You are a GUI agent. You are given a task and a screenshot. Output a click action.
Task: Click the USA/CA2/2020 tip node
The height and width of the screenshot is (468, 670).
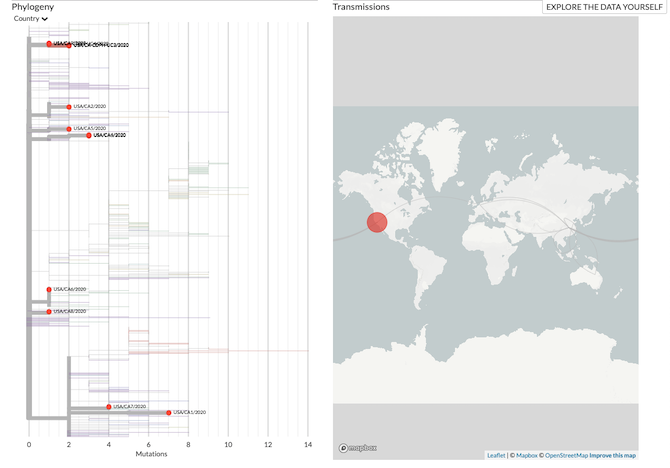(x=69, y=107)
